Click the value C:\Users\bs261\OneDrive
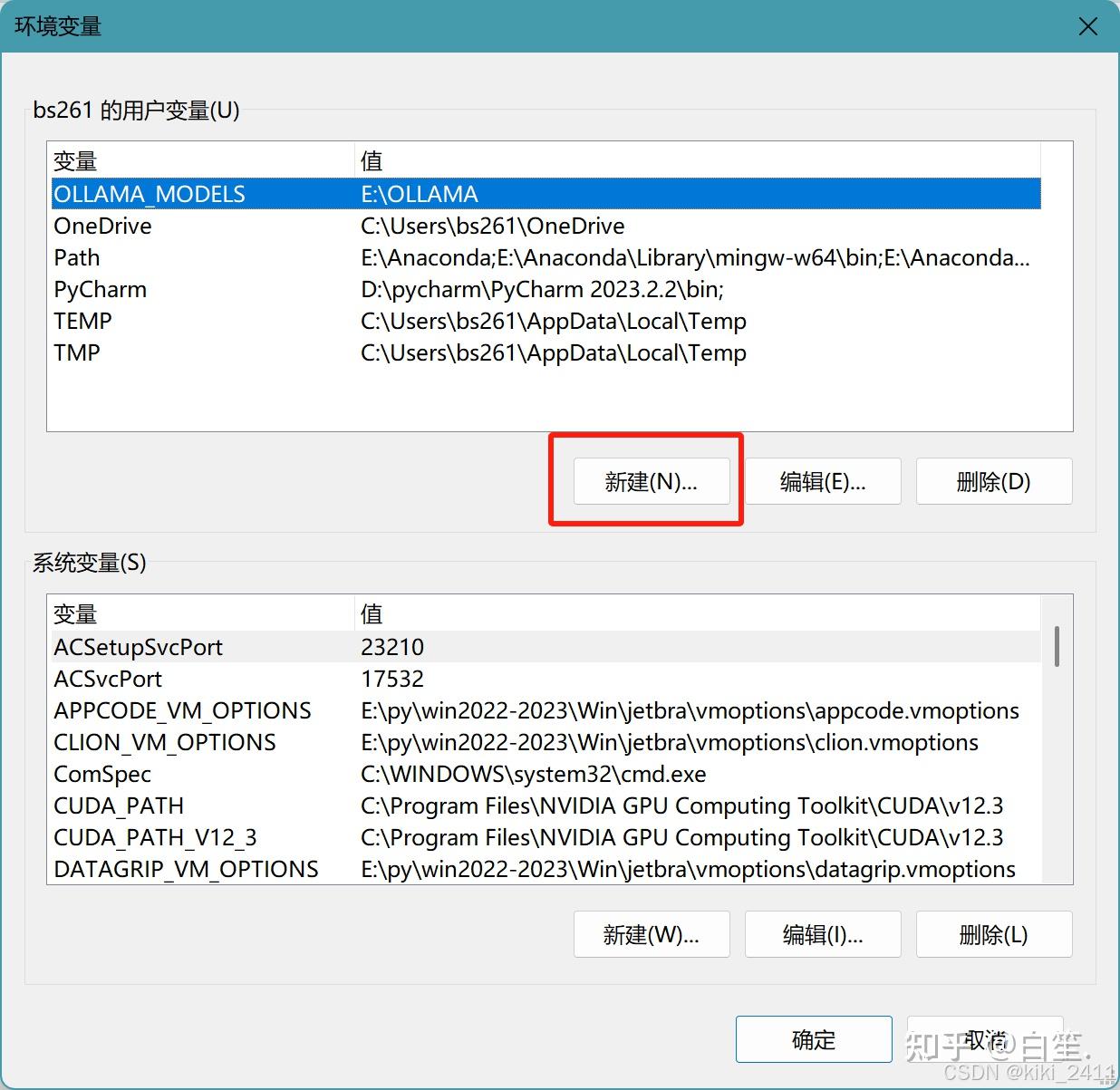 click(x=493, y=226)
